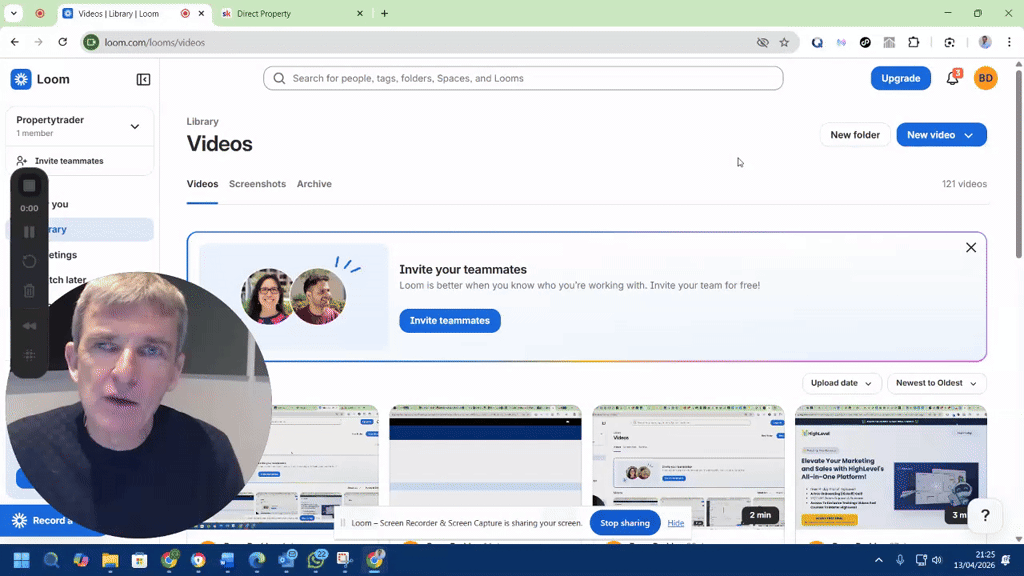Image resolution: width=1024 pixels, height=576 pixels.
Task: Click Invite teammates in the sidebar
Action: point(69,161)
